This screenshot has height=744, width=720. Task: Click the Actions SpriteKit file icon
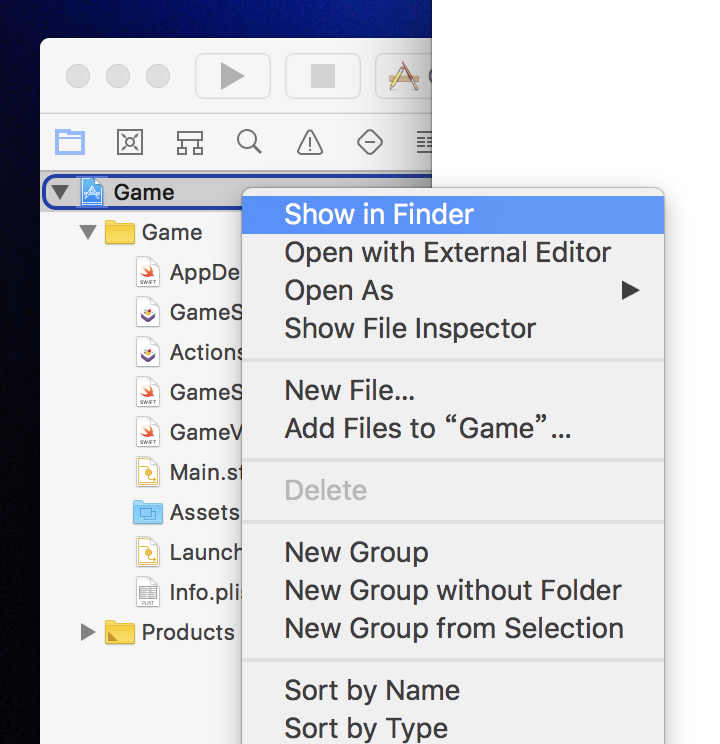[x=148, y=352]
